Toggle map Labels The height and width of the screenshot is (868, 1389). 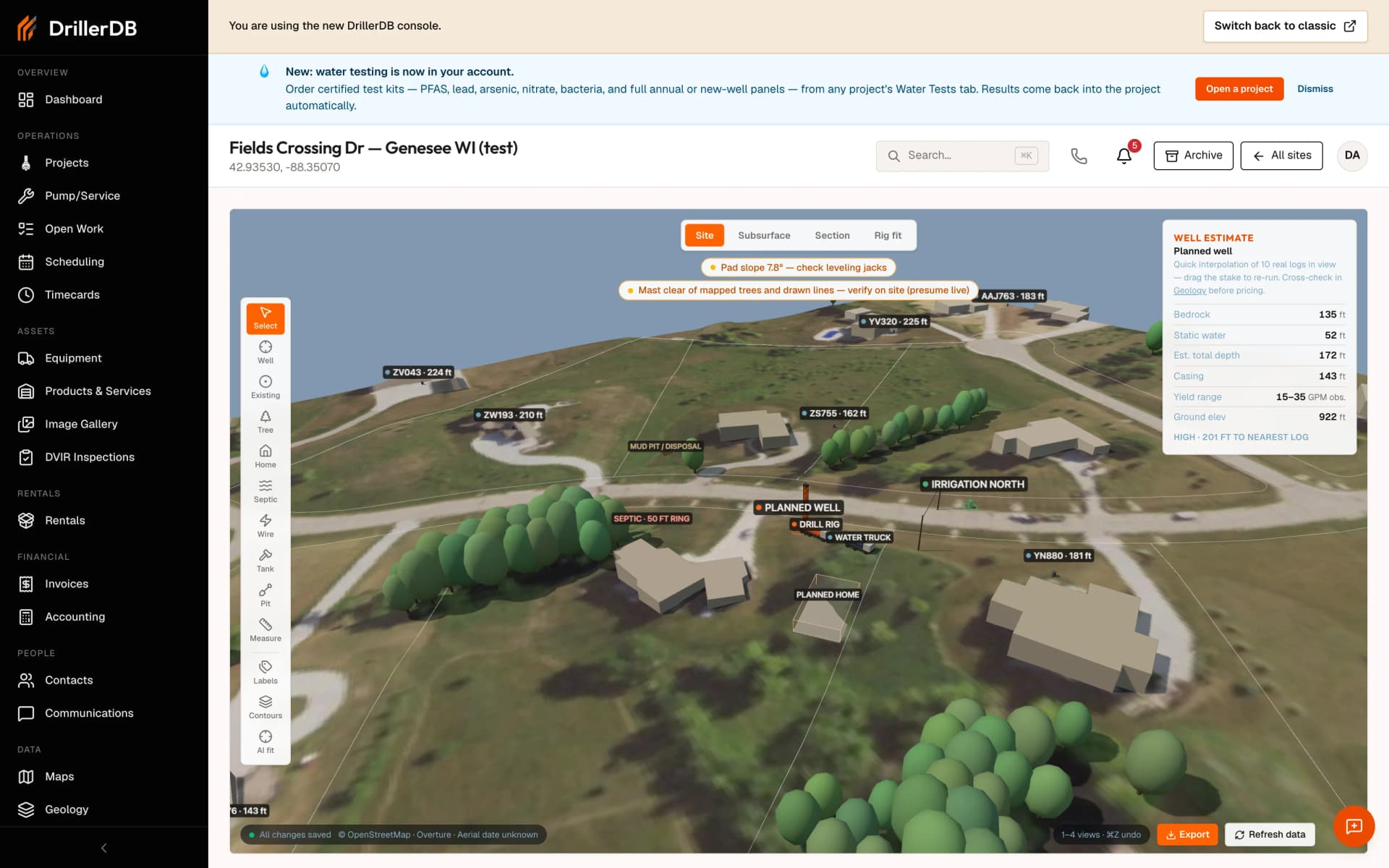[x=266, y=673]
